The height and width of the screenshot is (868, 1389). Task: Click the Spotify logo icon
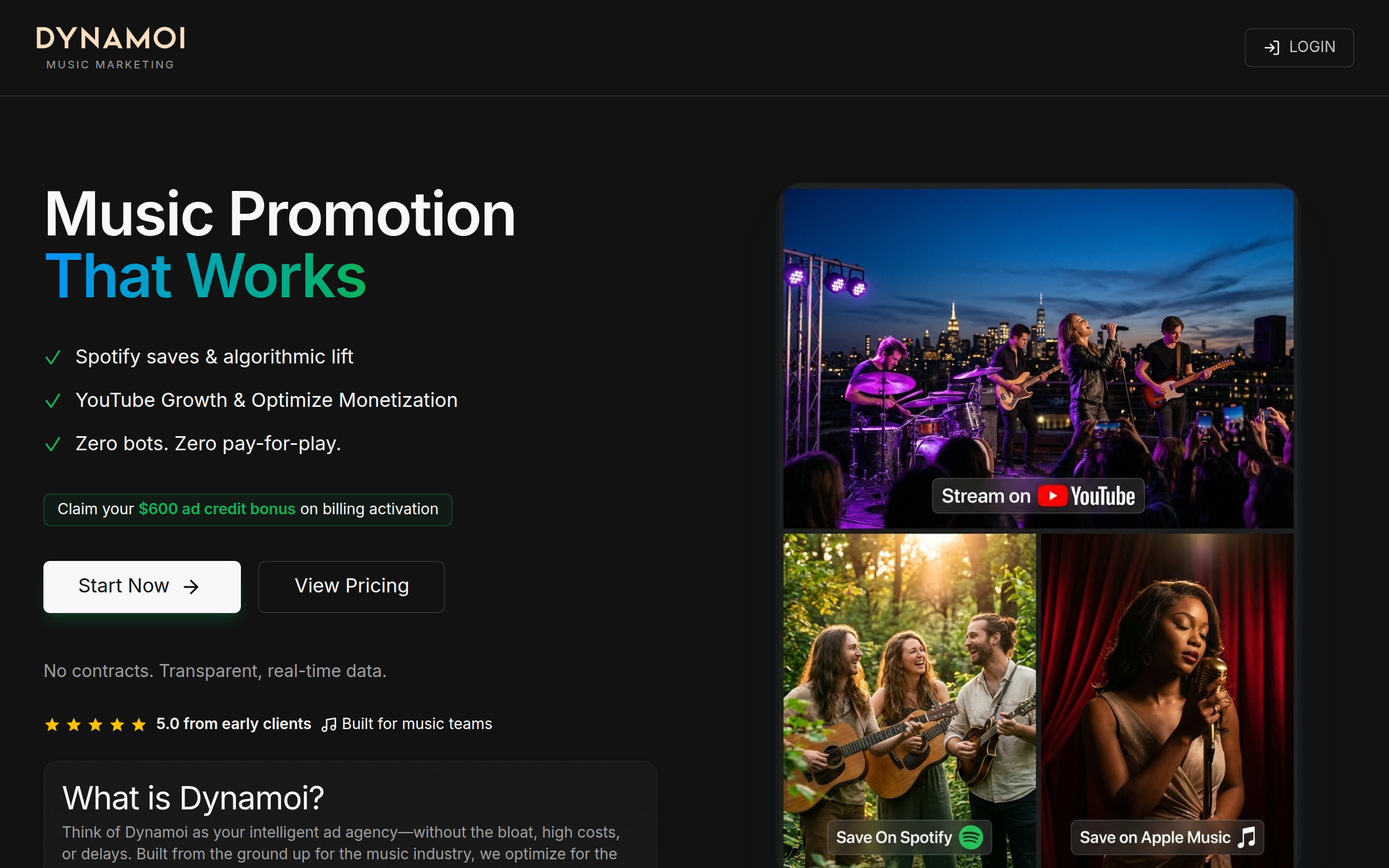971,837
